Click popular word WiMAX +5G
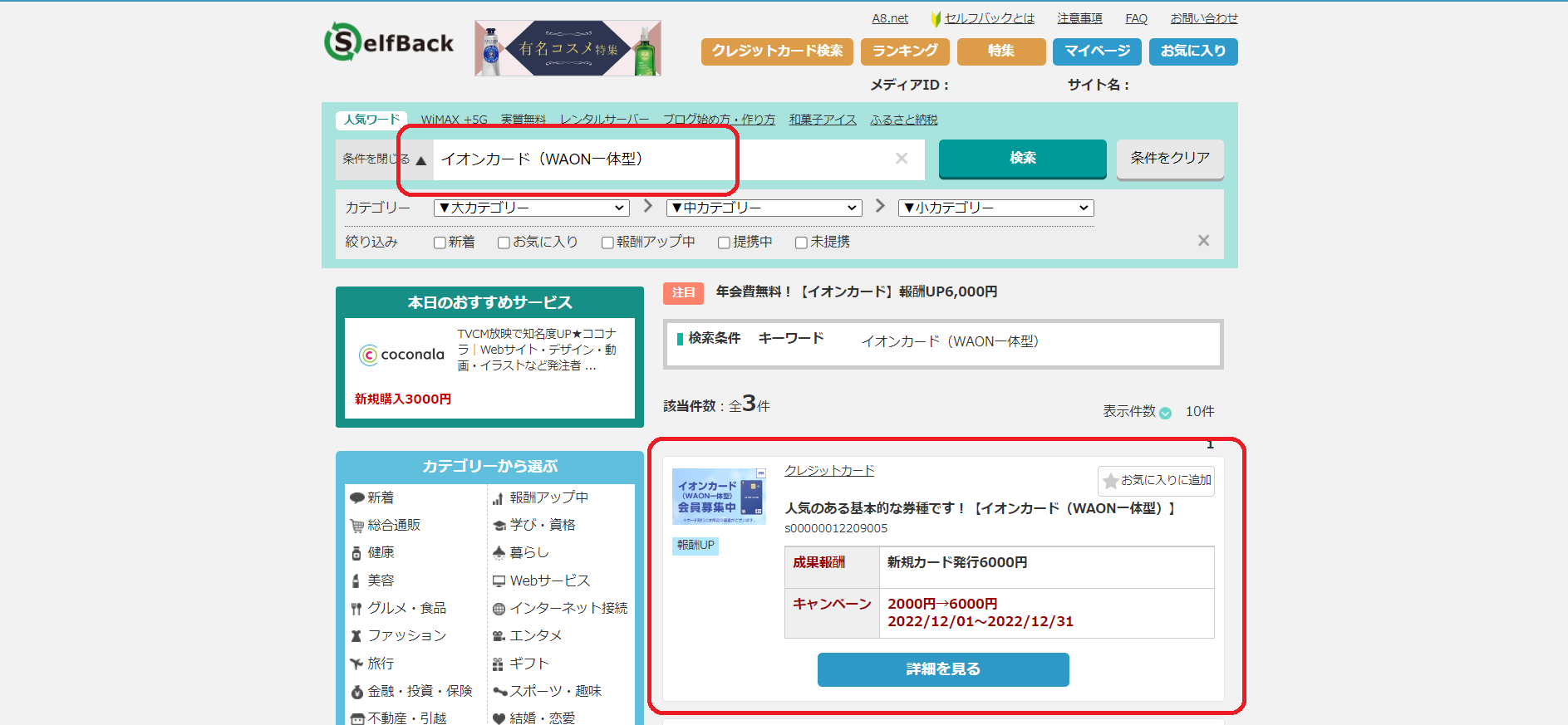Viewport: 1568px width, 725px height. click(454, 120)
